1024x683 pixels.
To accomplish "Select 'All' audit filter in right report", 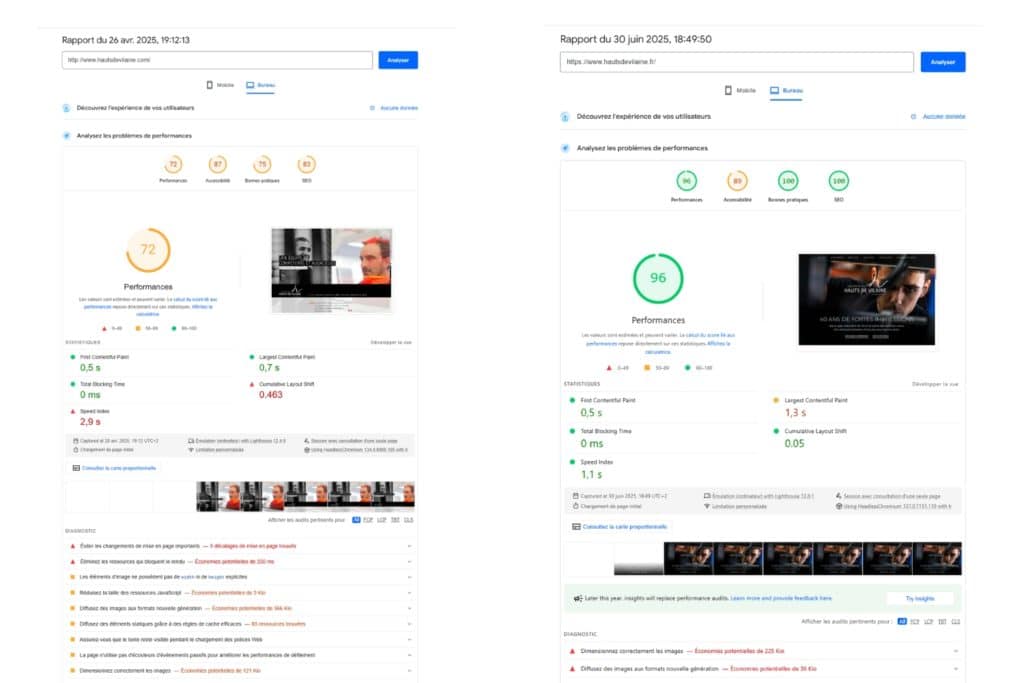I will pyautogui.click(x=902, y=622).
